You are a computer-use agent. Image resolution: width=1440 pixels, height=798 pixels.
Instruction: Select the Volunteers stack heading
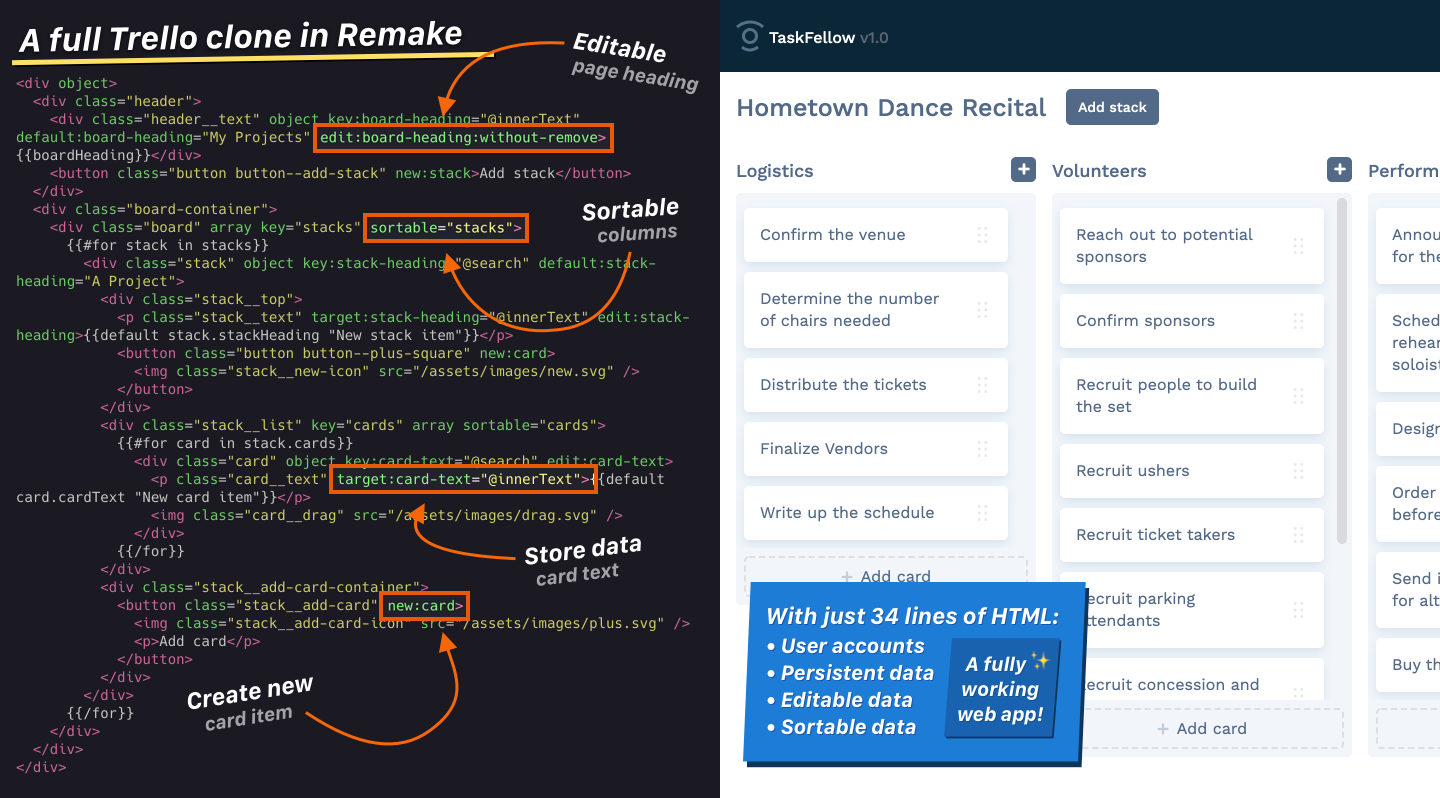coord(1099,171)
